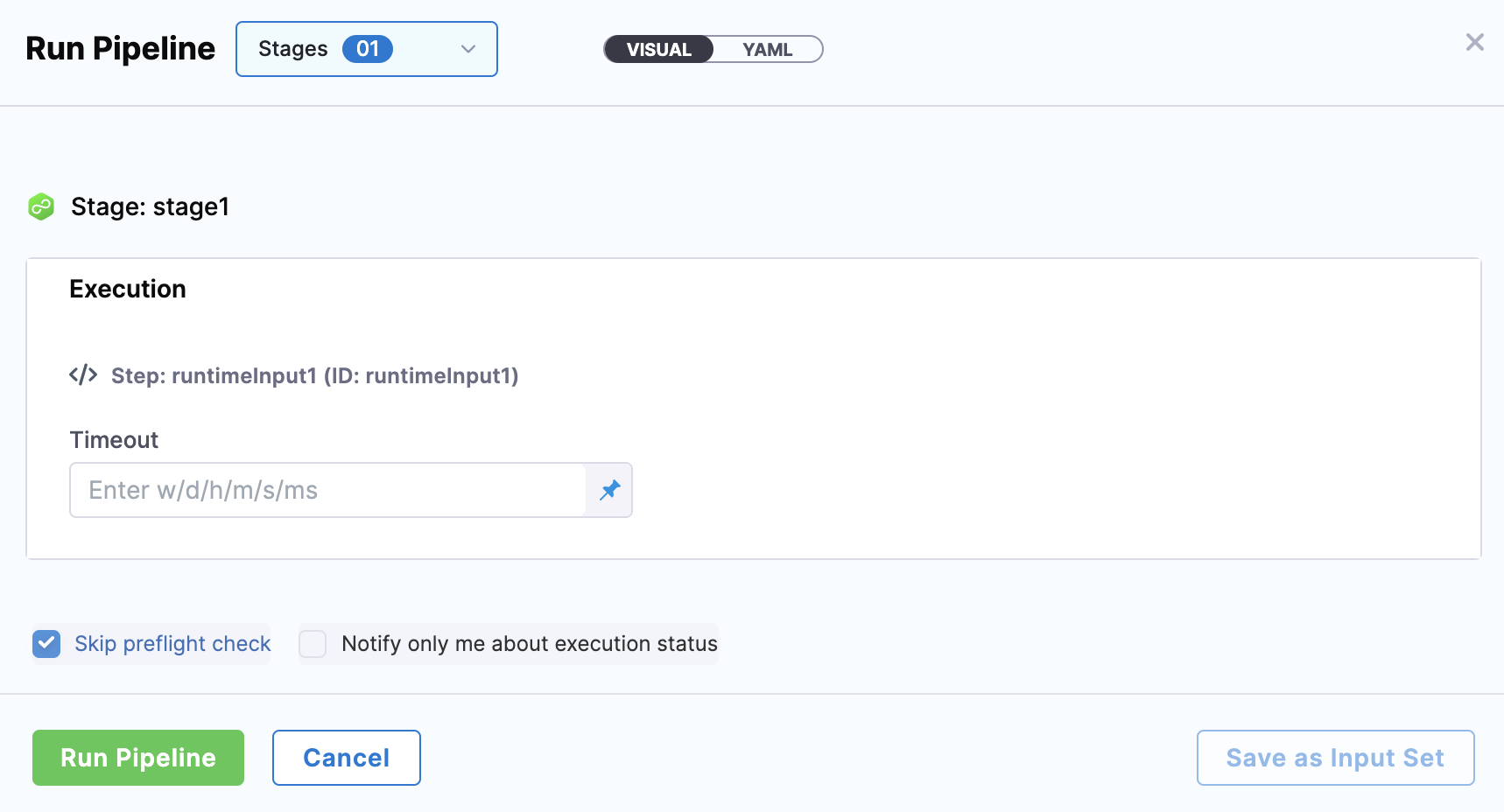Switch to the YAML view
This screenshot has height=812, width=1504.
point(767,50)
